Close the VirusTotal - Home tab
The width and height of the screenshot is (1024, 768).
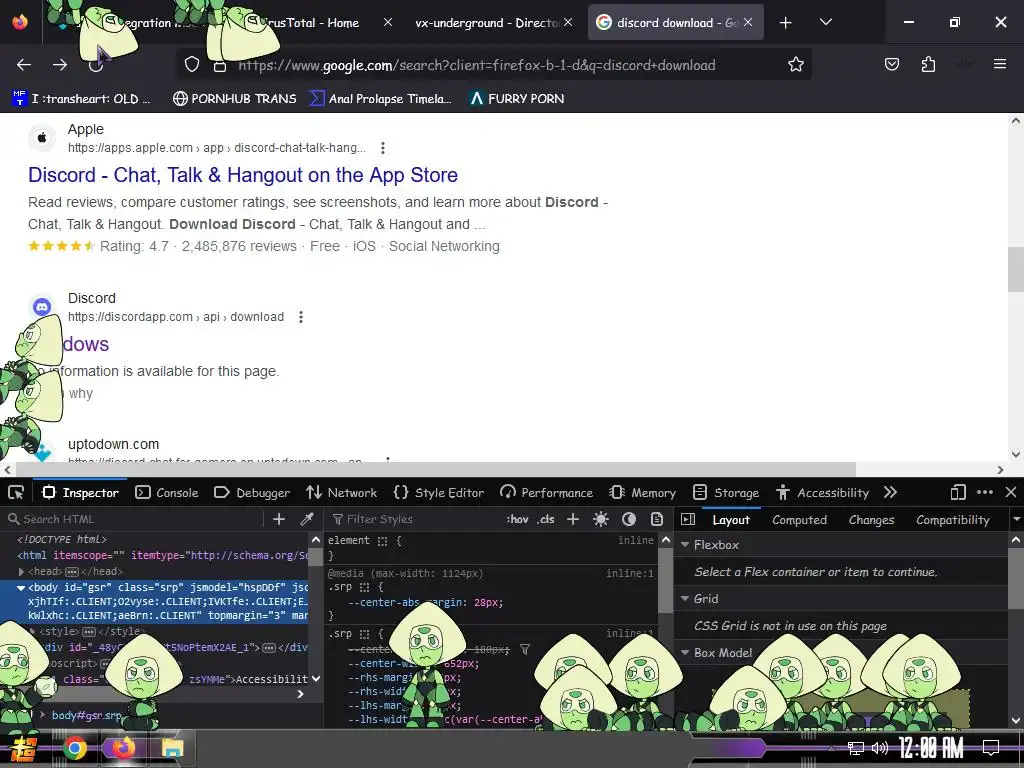[x=388, y=22]
